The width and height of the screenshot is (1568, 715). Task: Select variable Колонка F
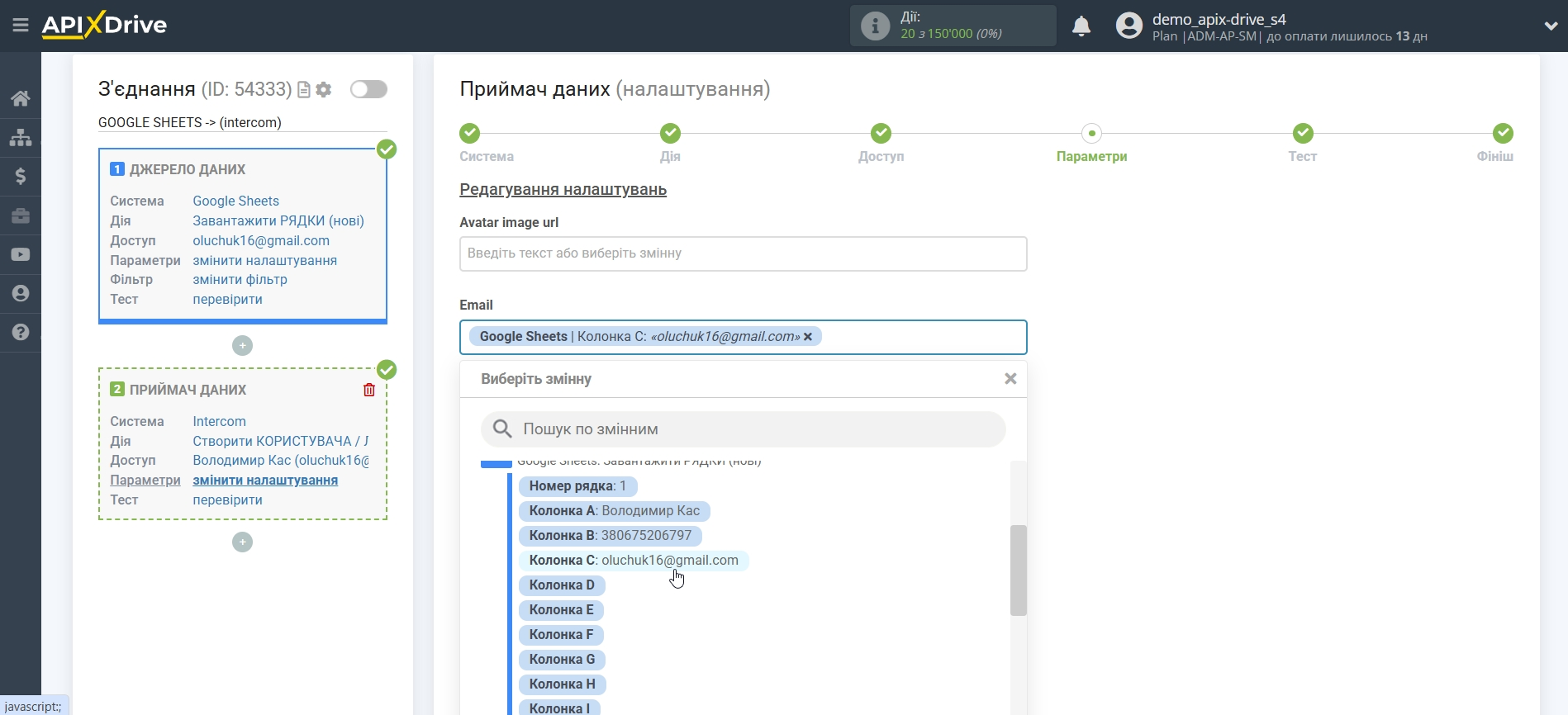coord(561,635)
